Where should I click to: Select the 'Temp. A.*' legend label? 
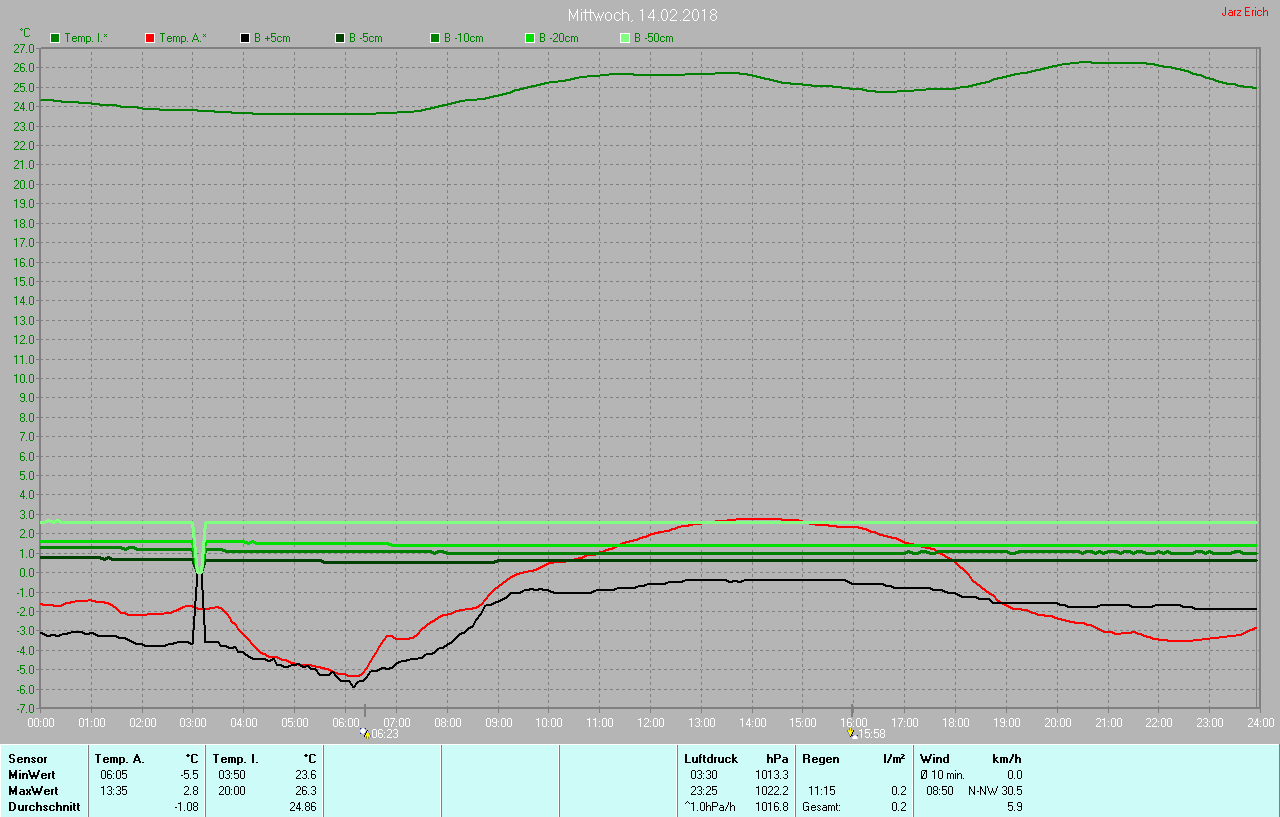184,38
